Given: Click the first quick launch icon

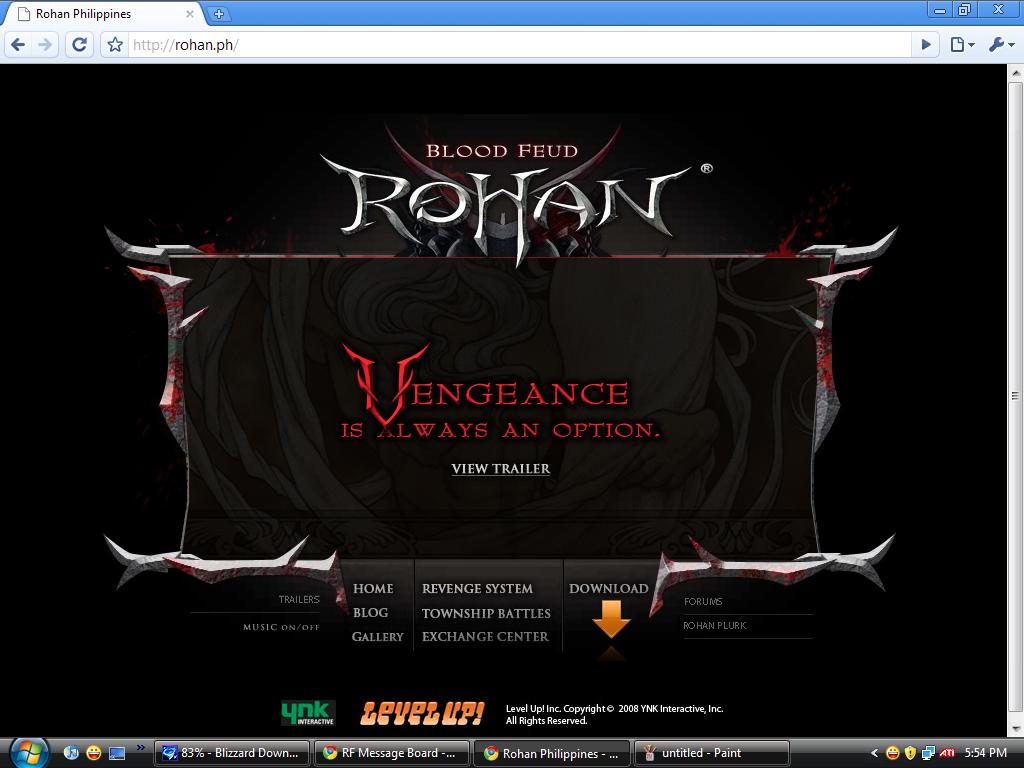Looking at the screenshot, I should (x=72, y=753).
